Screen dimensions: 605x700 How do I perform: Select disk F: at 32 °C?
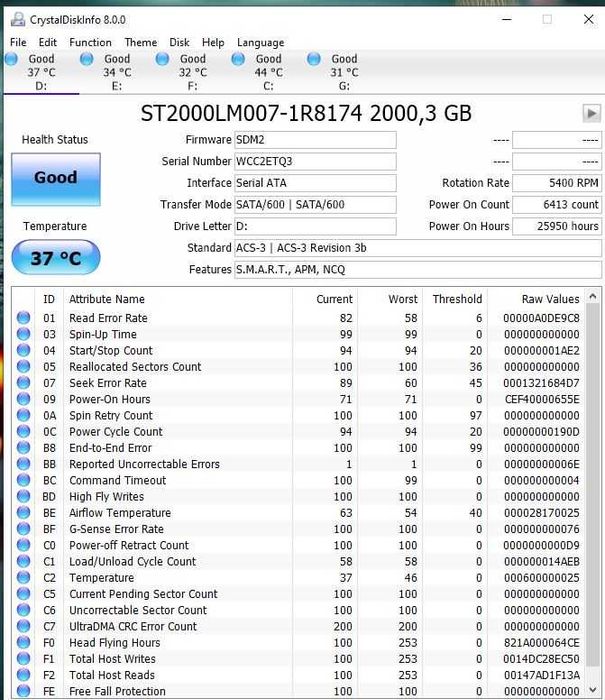click(x=193, y=72)
